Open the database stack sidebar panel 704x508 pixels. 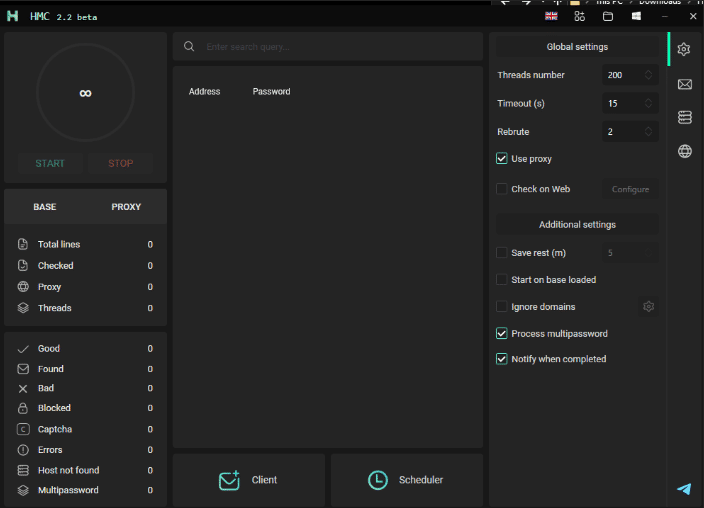tap(684, 118)
